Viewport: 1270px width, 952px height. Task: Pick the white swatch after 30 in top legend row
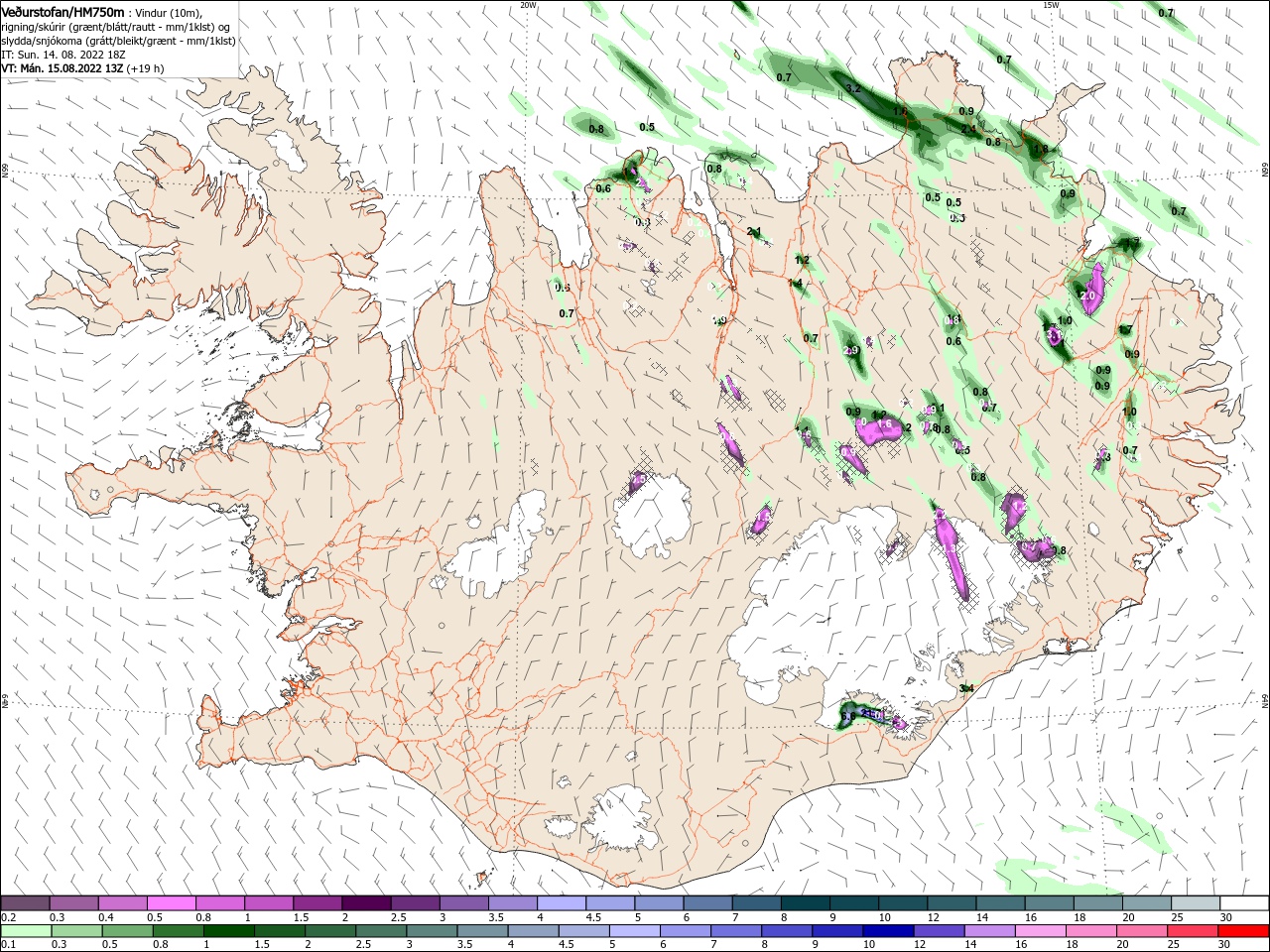coord(1244,902)
